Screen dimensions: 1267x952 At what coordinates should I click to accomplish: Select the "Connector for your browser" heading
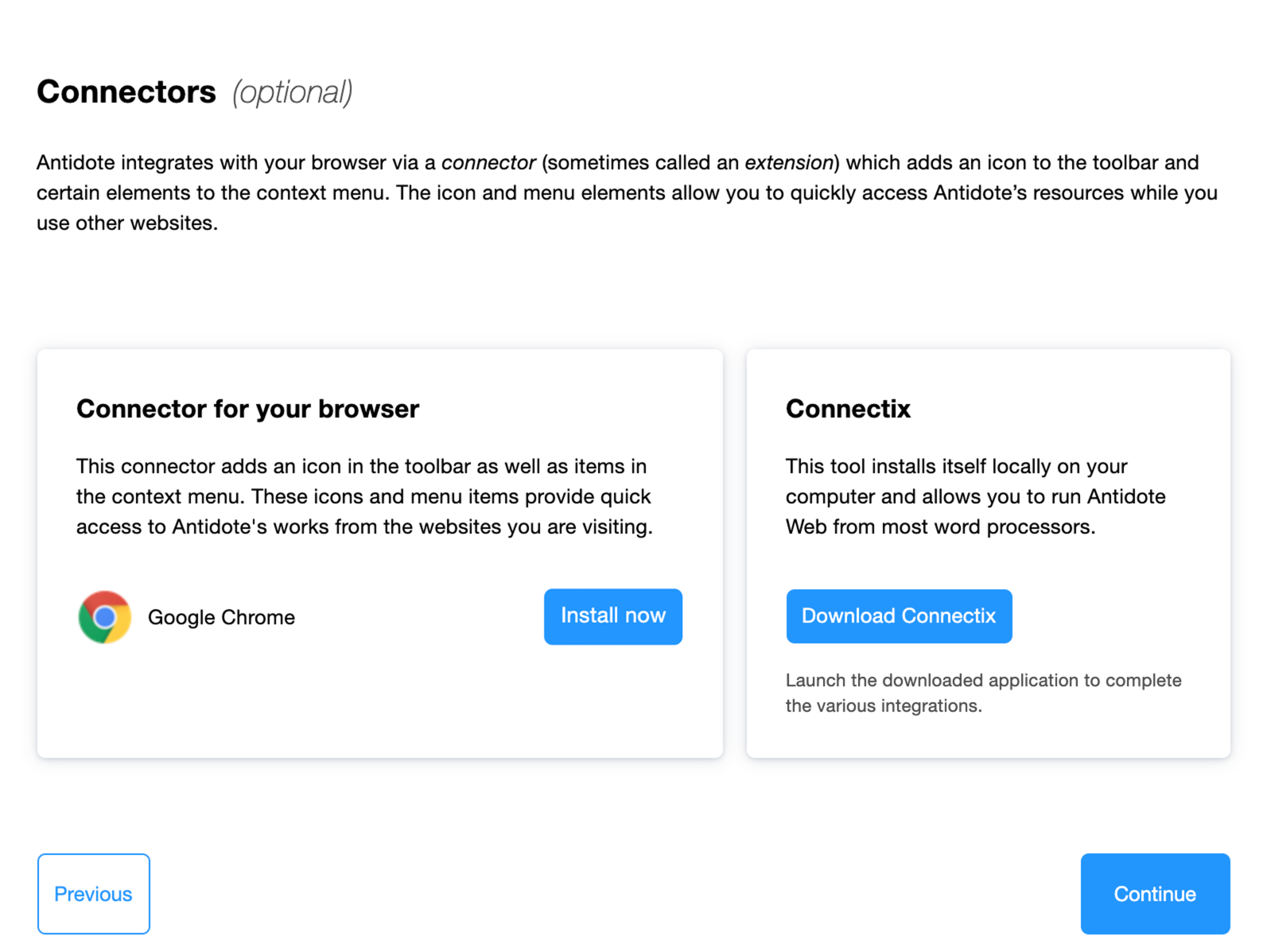(x=247, y=409)
